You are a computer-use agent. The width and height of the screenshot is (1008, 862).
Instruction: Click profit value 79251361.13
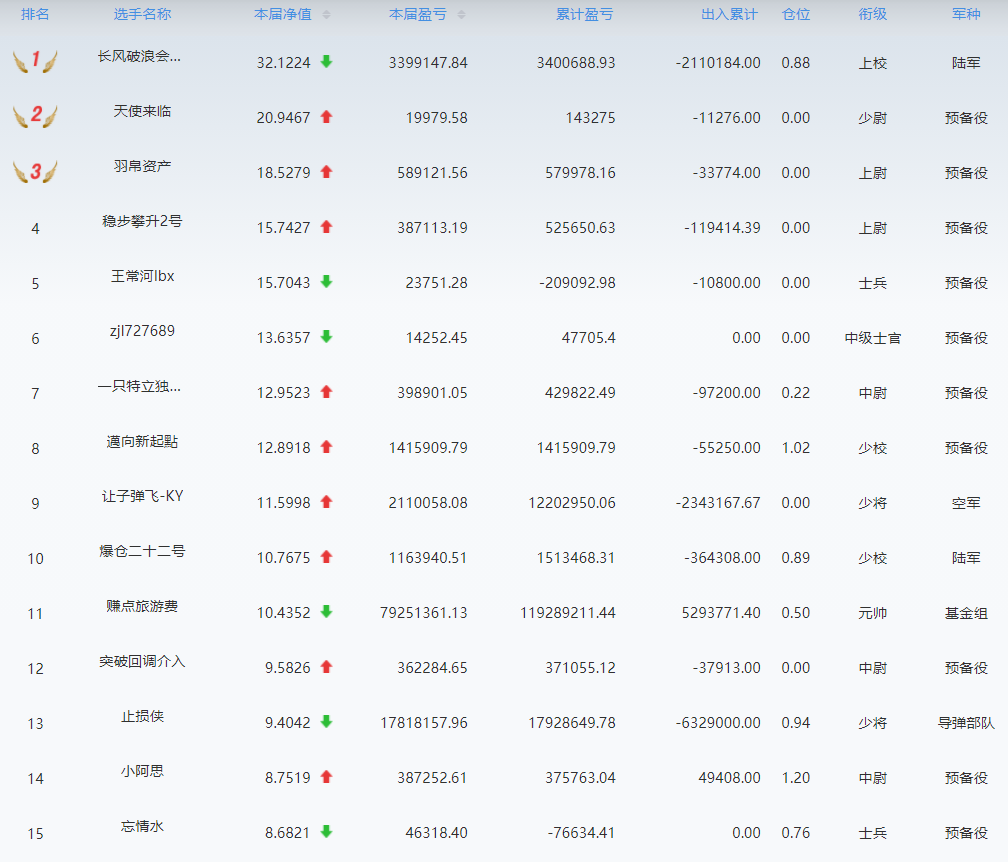(424, 613)
